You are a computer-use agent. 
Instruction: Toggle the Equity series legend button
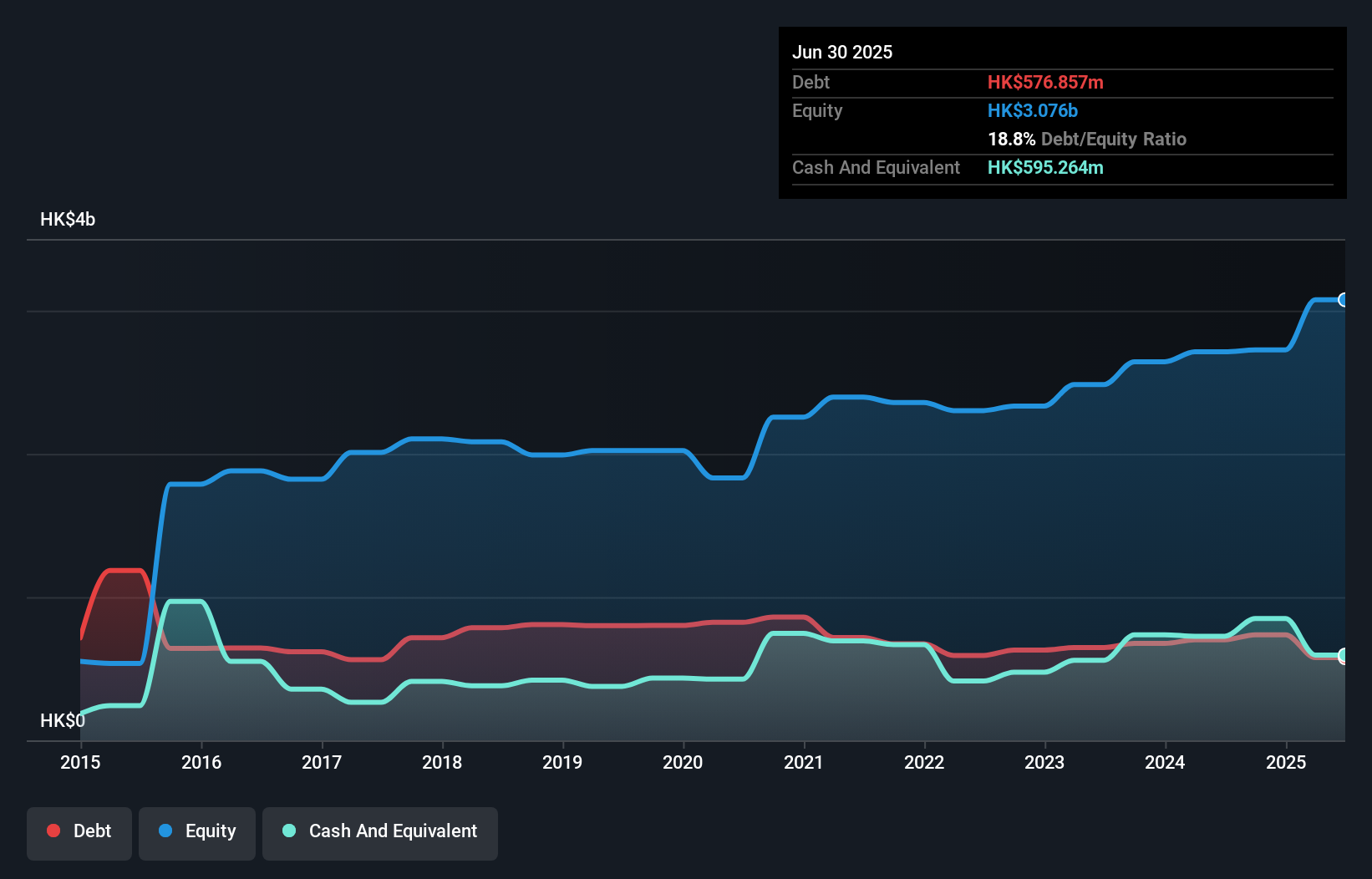[x=197, y=833]
